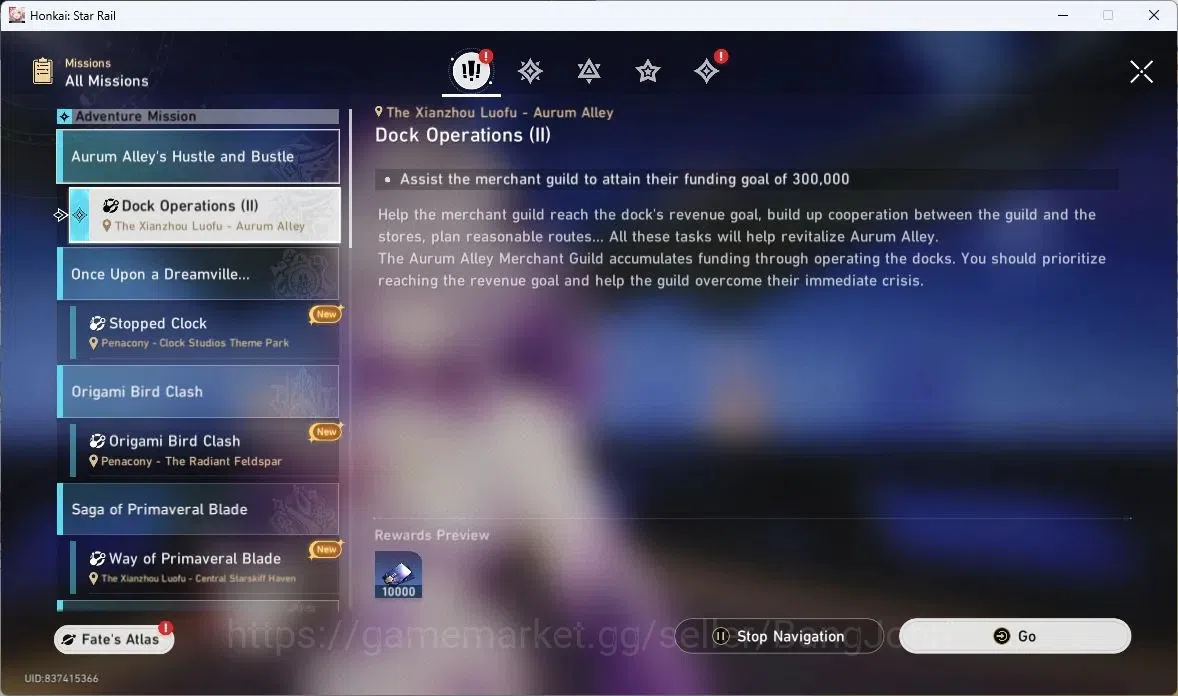Screen dimensions: 1178x696
Task: Open the Once Upon a Dreamville group
Action: click(x=199, y=274)
